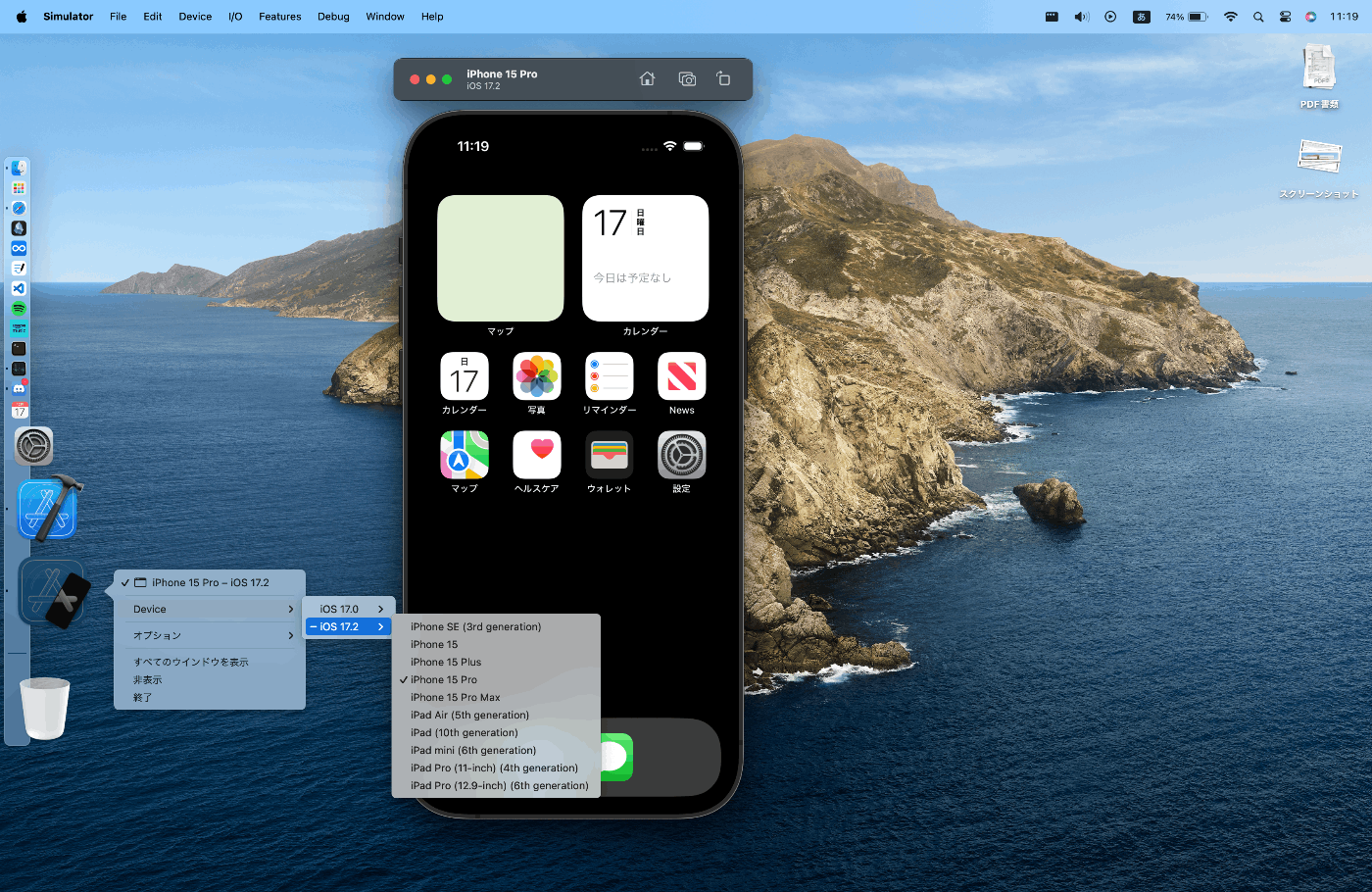Open the Calendar app icon showing 17

point(465,376)
